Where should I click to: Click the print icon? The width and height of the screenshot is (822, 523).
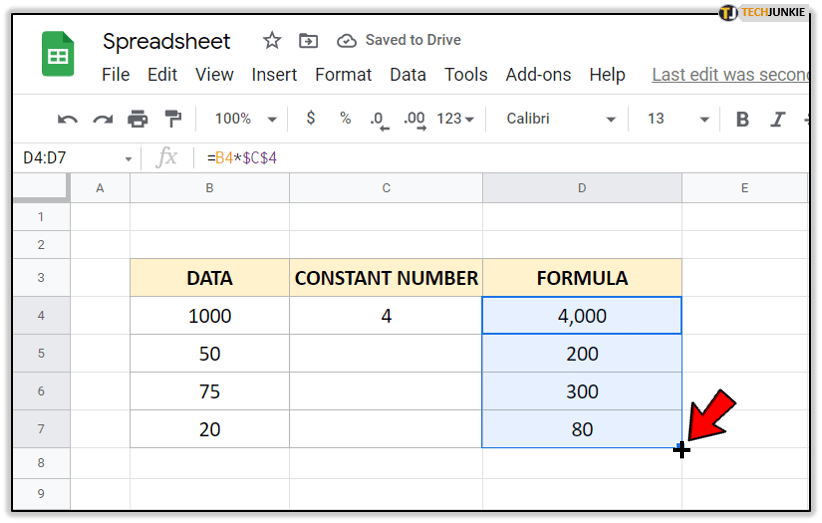point(137,119)
